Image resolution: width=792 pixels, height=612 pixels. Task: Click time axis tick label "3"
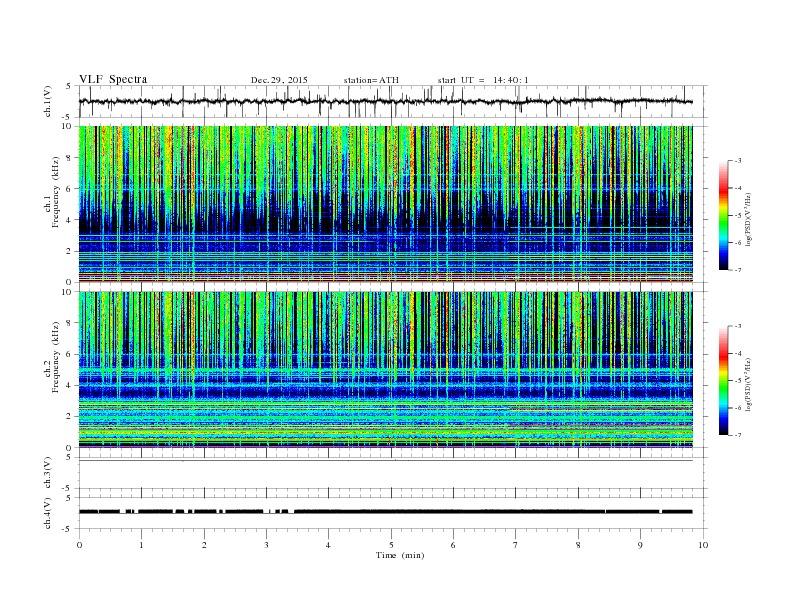[266, 545]
